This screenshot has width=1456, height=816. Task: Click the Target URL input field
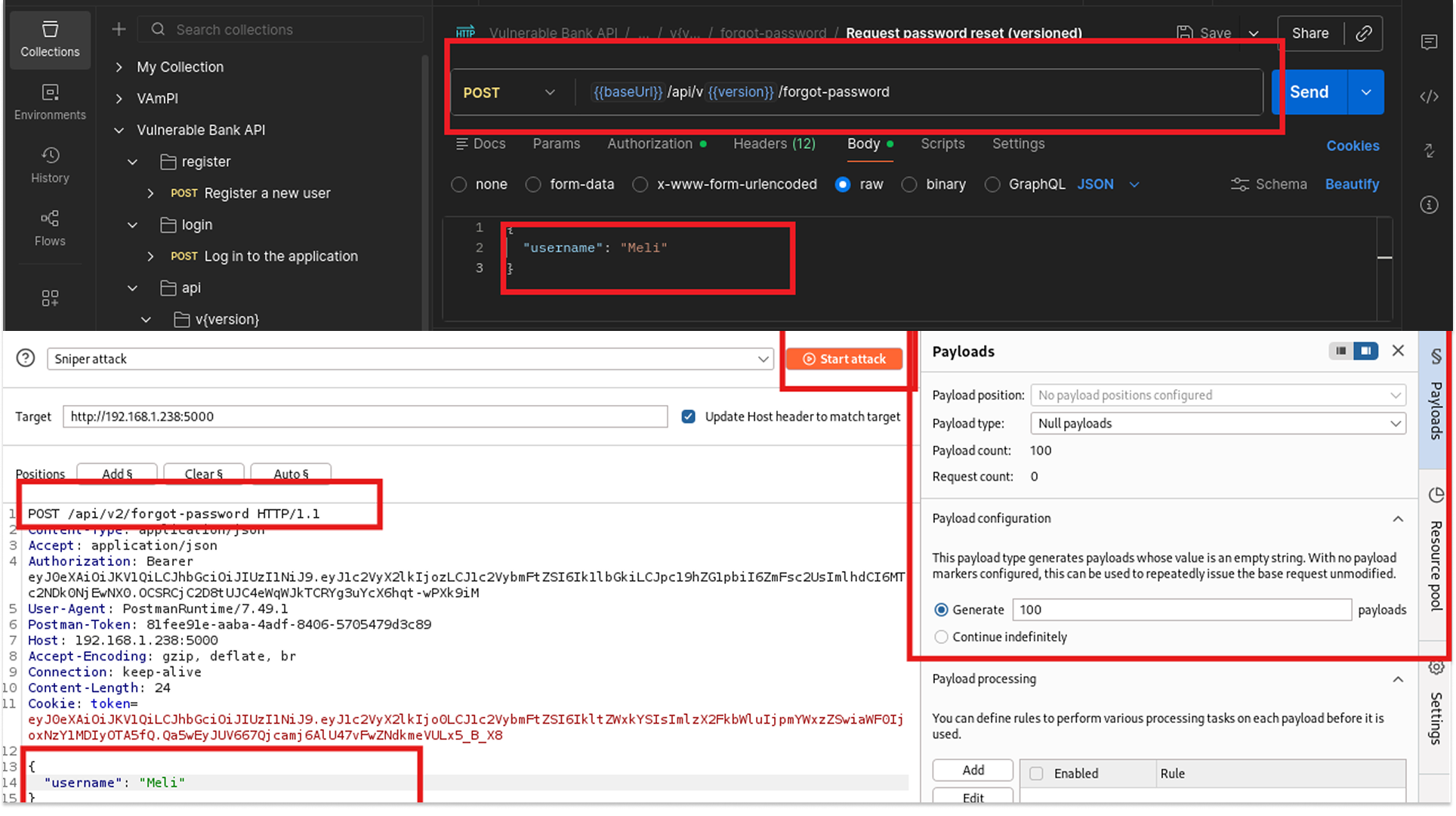[x=362, y=416]
